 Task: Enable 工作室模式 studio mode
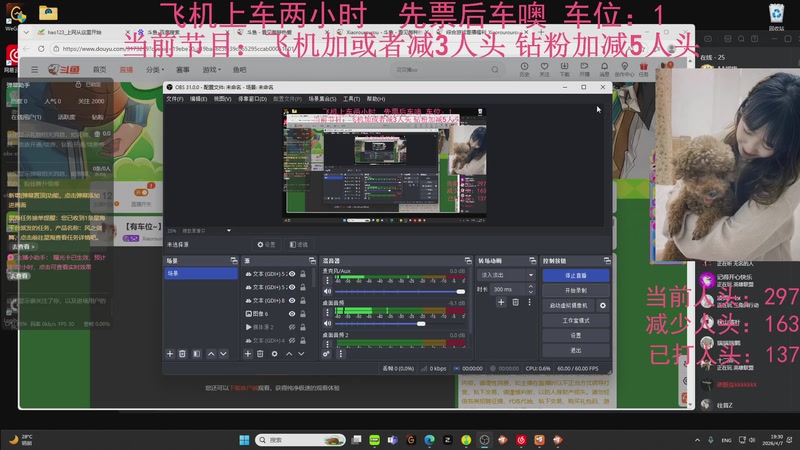(x=576, y=320)
